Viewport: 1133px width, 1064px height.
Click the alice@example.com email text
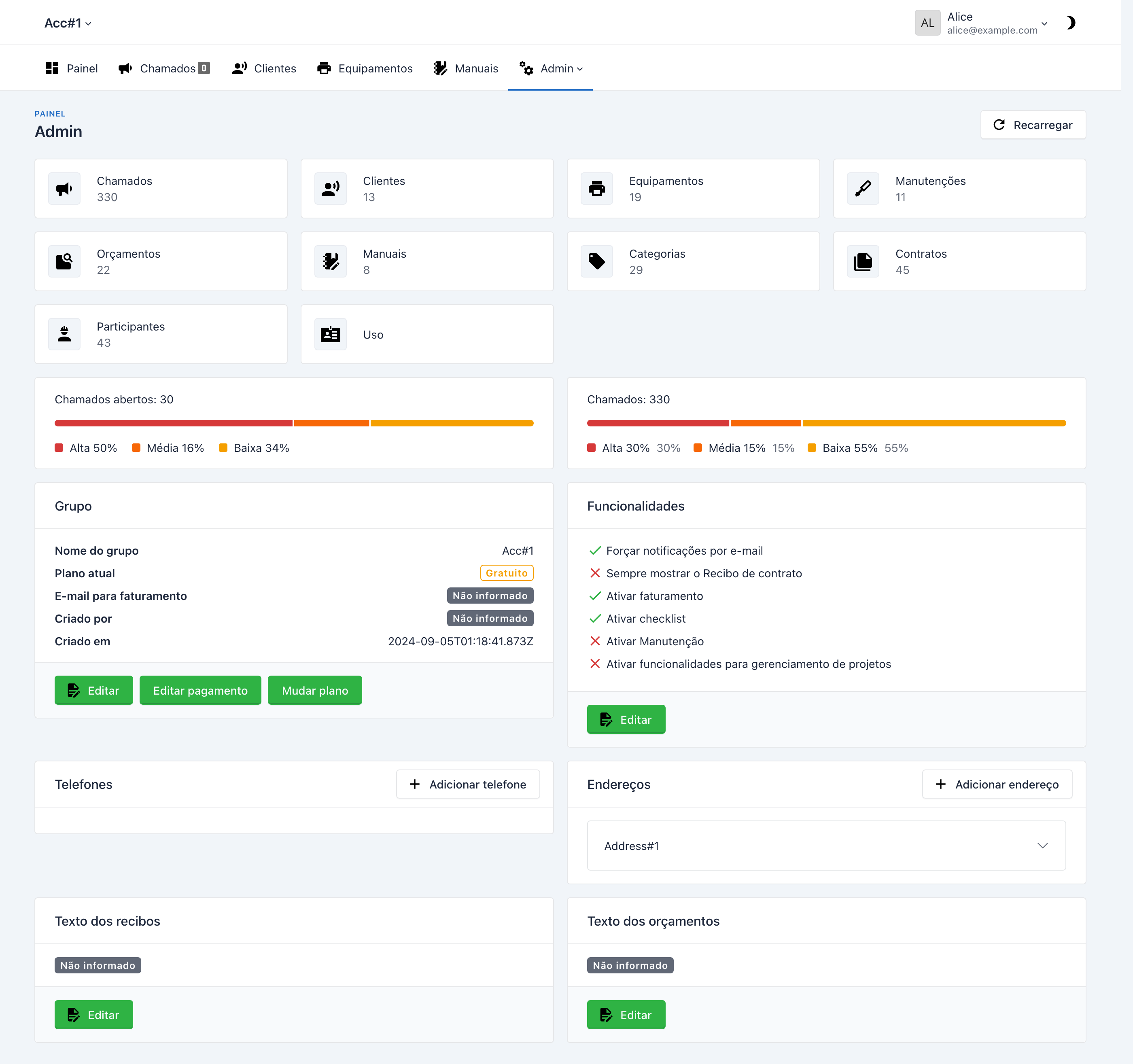point(992,30)
